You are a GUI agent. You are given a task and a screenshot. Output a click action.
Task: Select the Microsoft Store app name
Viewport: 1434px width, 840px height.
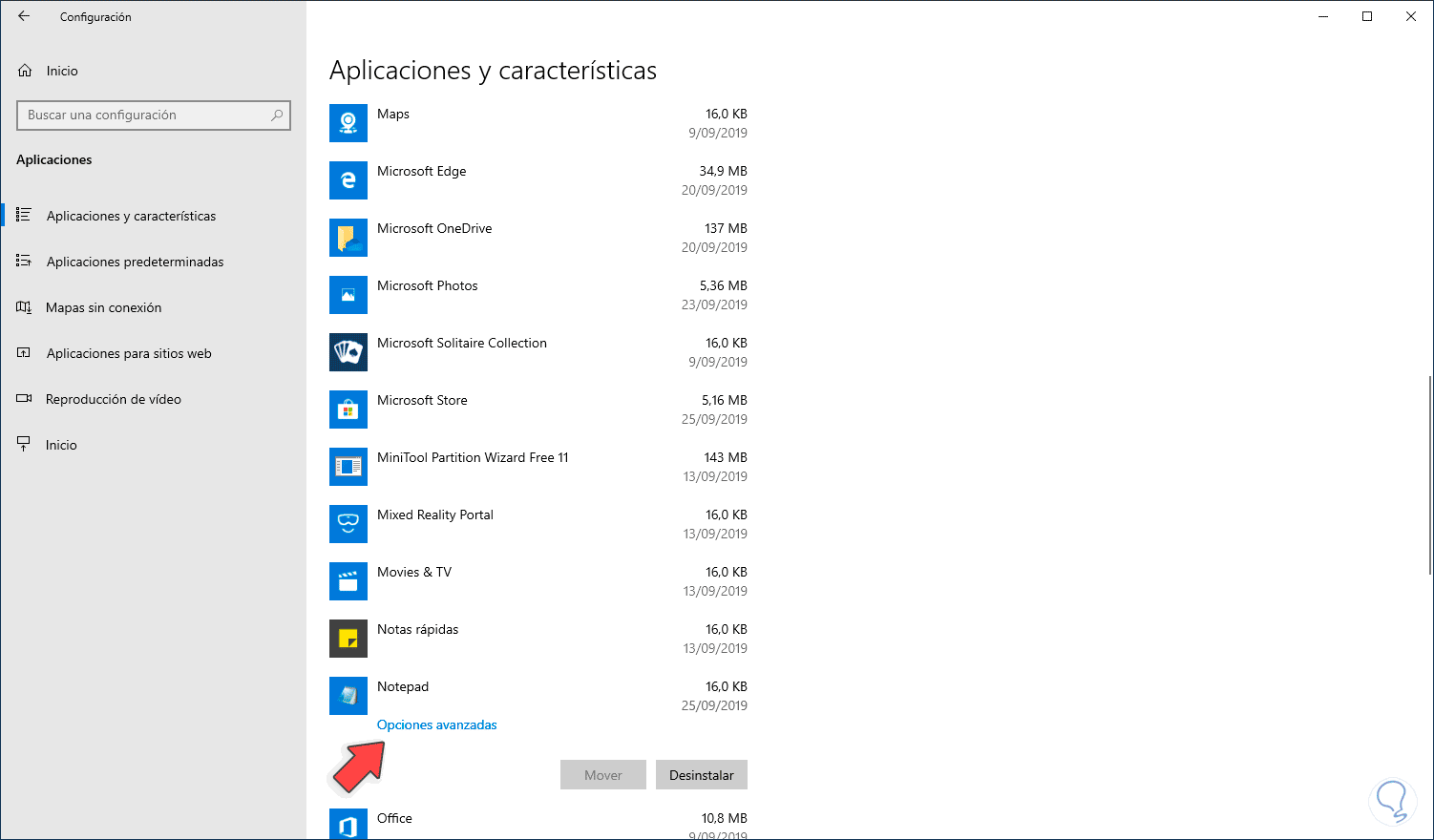click(422, 401)
